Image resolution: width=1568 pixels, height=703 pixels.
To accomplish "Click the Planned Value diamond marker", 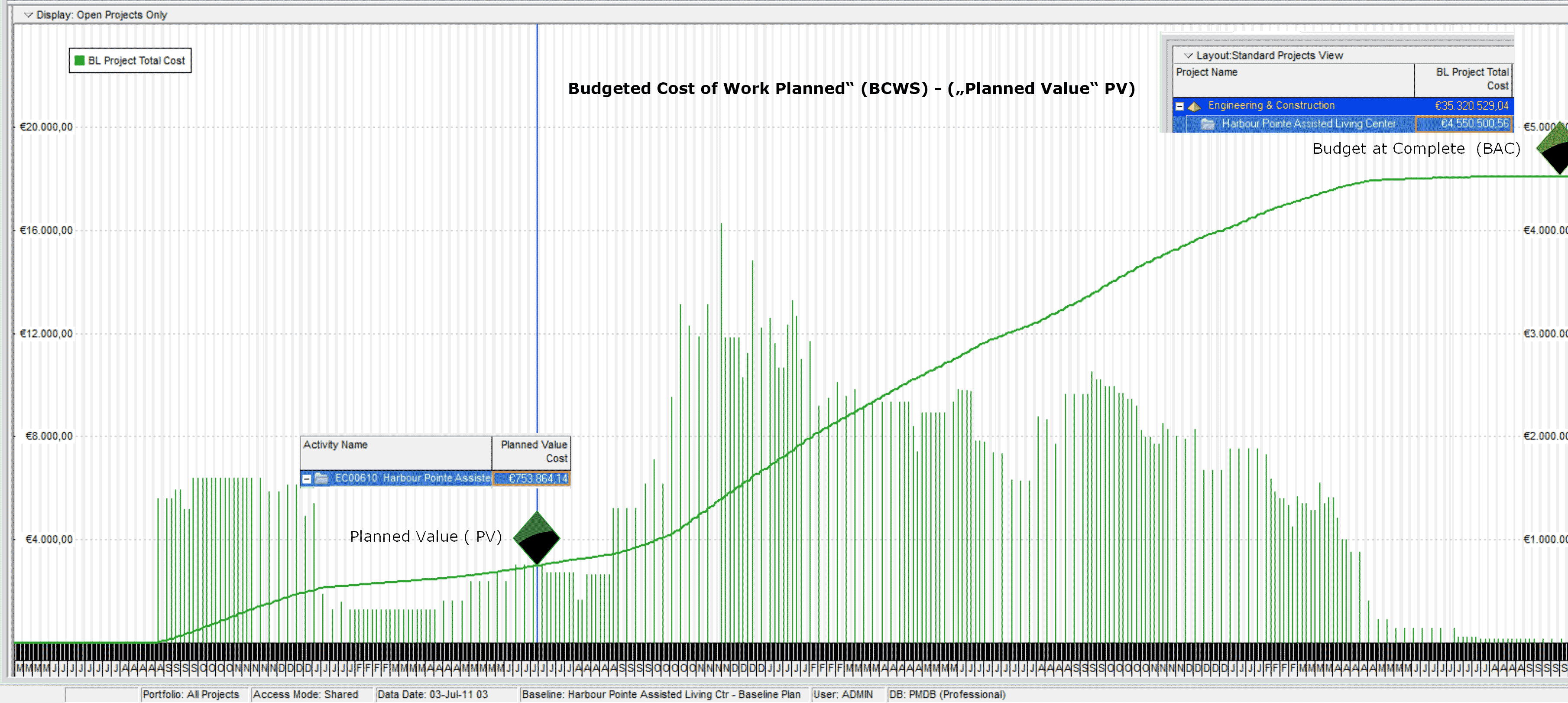I will coord(536,539).
